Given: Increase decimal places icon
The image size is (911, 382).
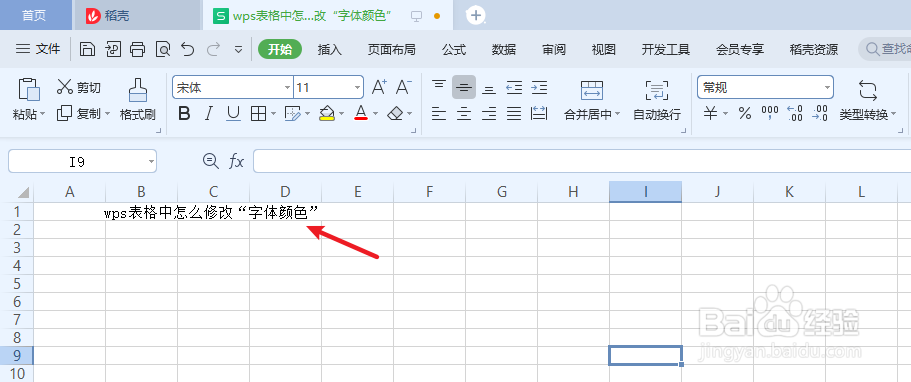Looking at the screenshot, I should [x=795, y=113].
